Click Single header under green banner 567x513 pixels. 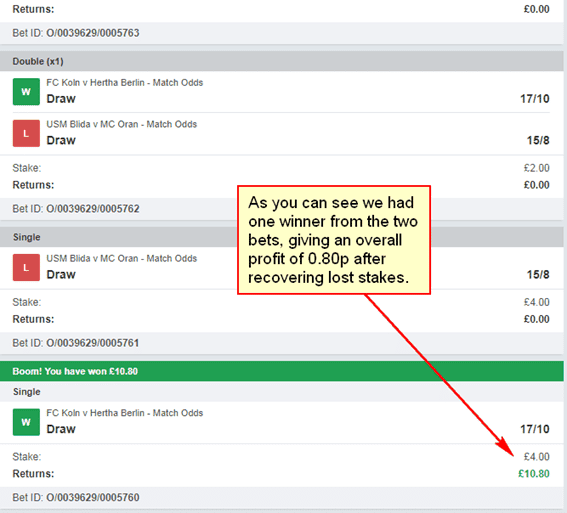pos(282,392)
